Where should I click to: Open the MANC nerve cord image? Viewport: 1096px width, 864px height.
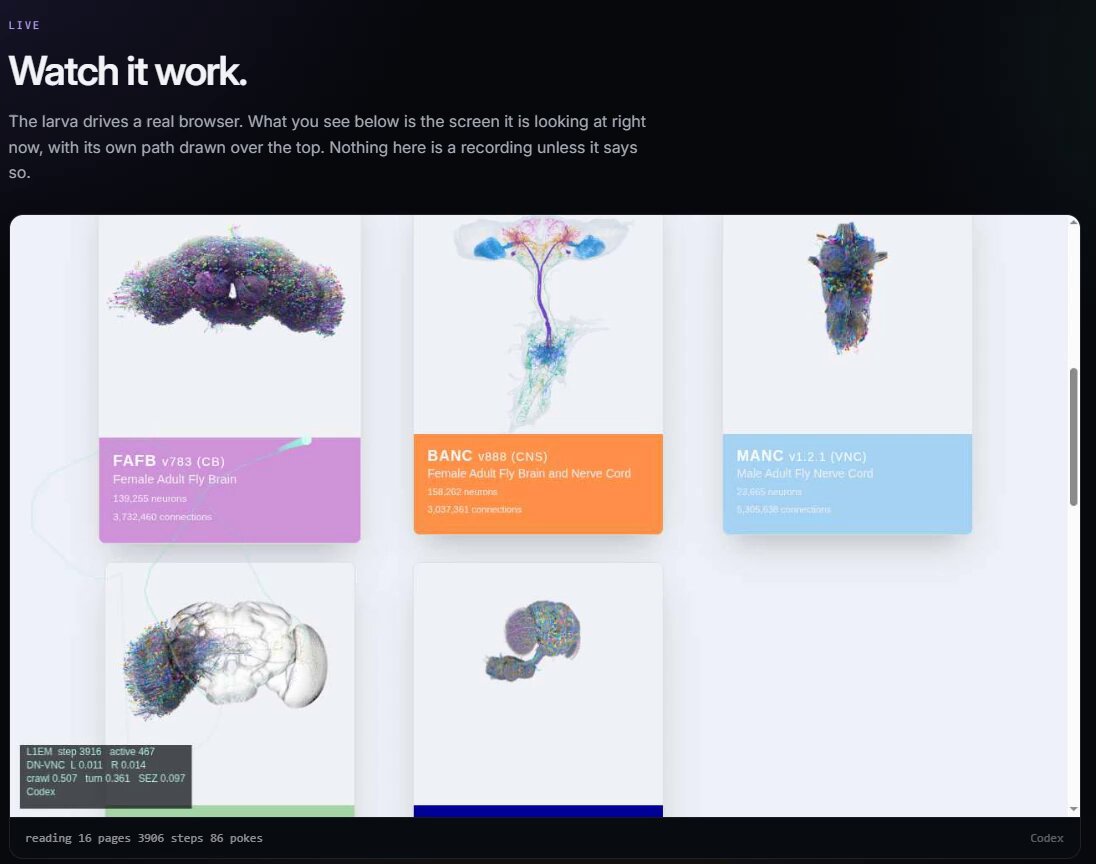coord(847,287)
